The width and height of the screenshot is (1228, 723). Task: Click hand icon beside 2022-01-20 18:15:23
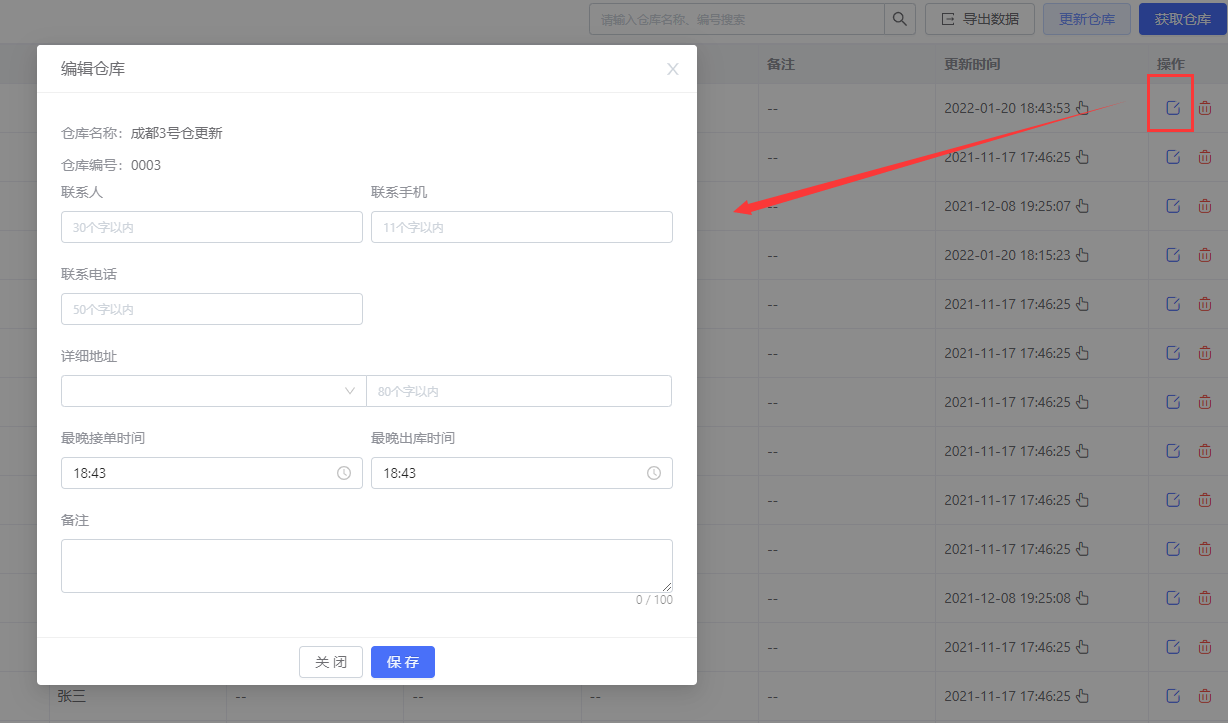coord(1082,255)
